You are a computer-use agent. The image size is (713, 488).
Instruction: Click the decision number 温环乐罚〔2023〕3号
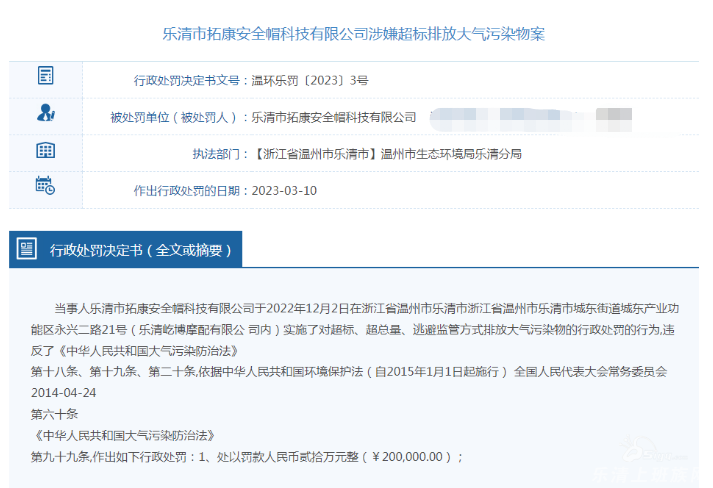tap(310, 80)
